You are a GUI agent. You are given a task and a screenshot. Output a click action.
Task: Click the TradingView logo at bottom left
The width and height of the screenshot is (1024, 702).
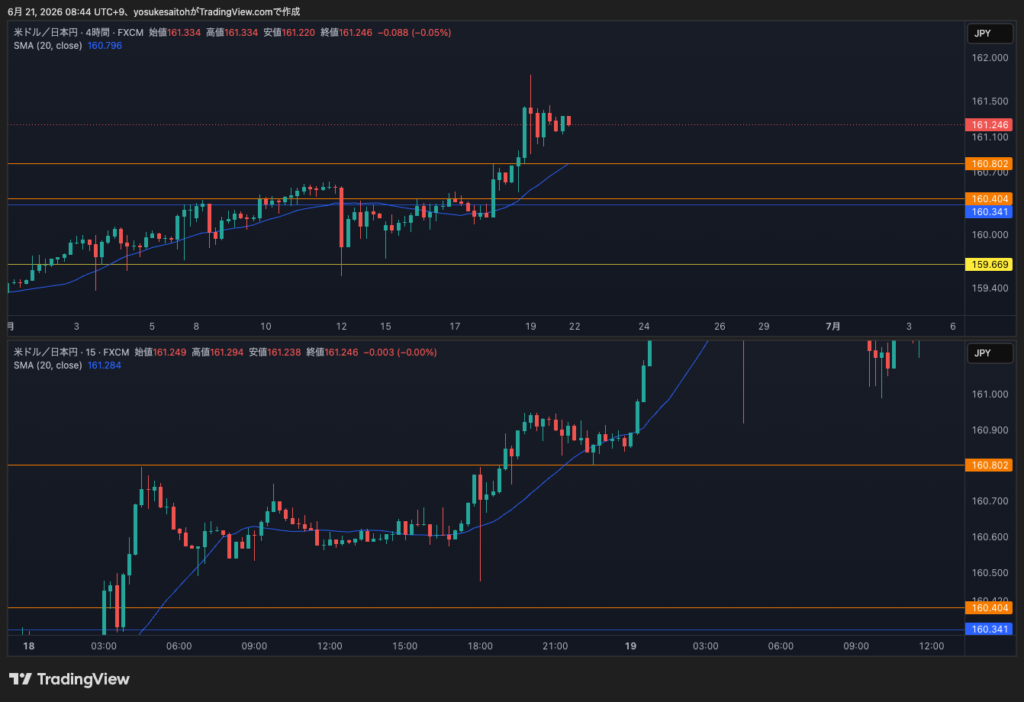(69, 679)
